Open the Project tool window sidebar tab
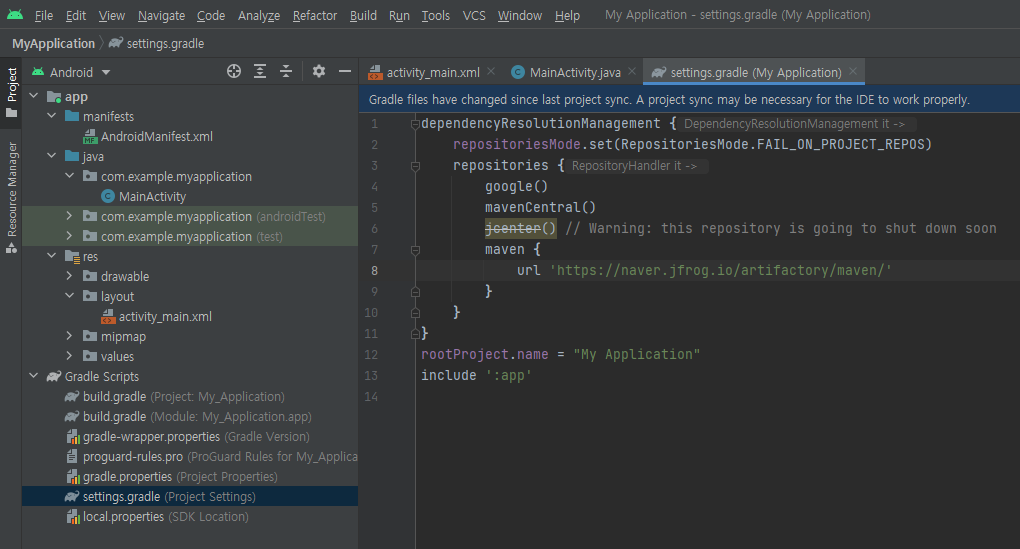The image size is (1020, 549). click(11, 92)
